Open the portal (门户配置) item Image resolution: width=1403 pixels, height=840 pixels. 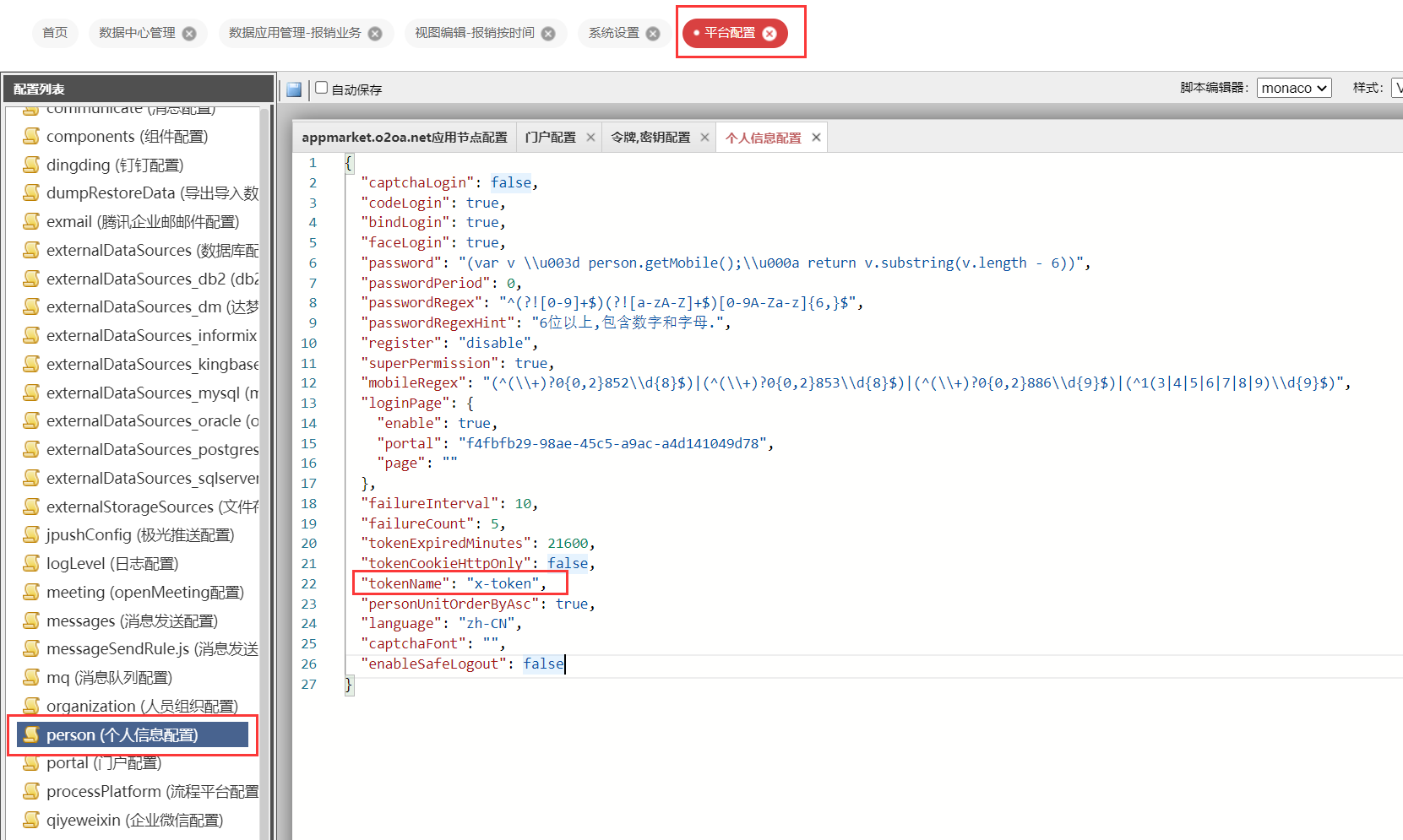point(103,763)
